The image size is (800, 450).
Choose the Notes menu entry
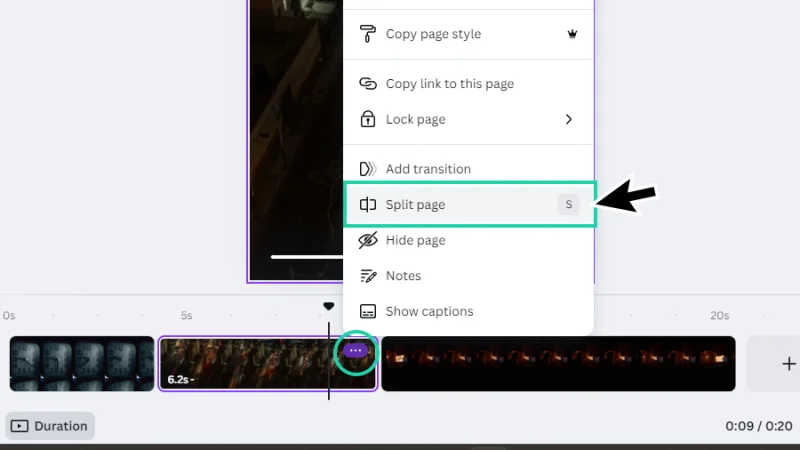coord(404,276)
